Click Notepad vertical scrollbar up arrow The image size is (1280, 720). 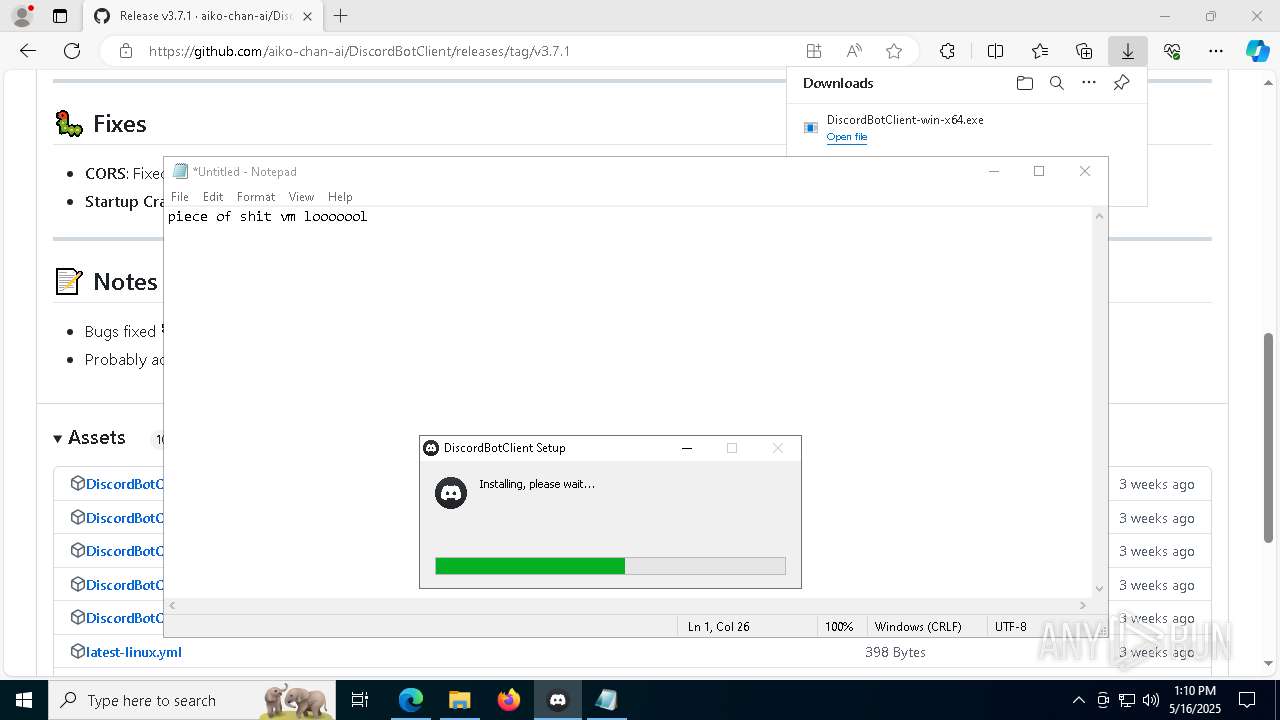[1100, 215]
